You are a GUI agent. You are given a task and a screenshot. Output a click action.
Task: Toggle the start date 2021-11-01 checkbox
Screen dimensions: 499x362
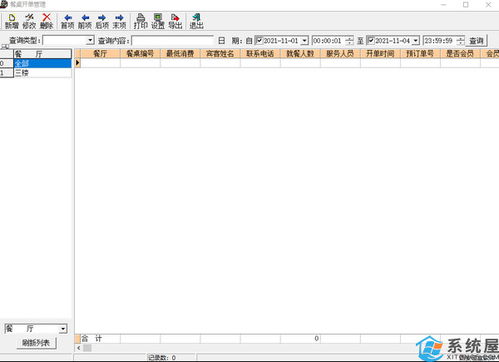(259, 41)
